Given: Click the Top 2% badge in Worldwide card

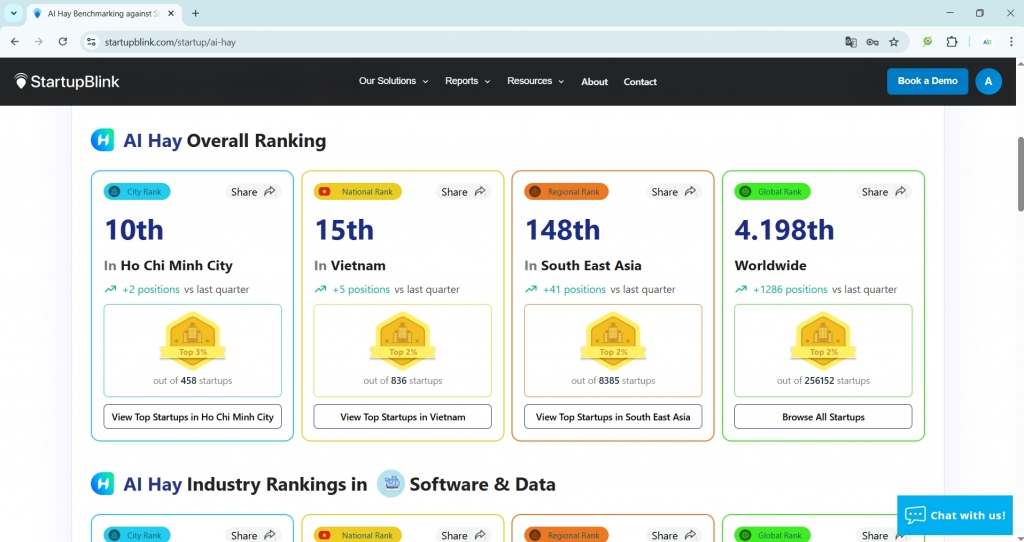Looking at the screenshot, I should [824, 340].
